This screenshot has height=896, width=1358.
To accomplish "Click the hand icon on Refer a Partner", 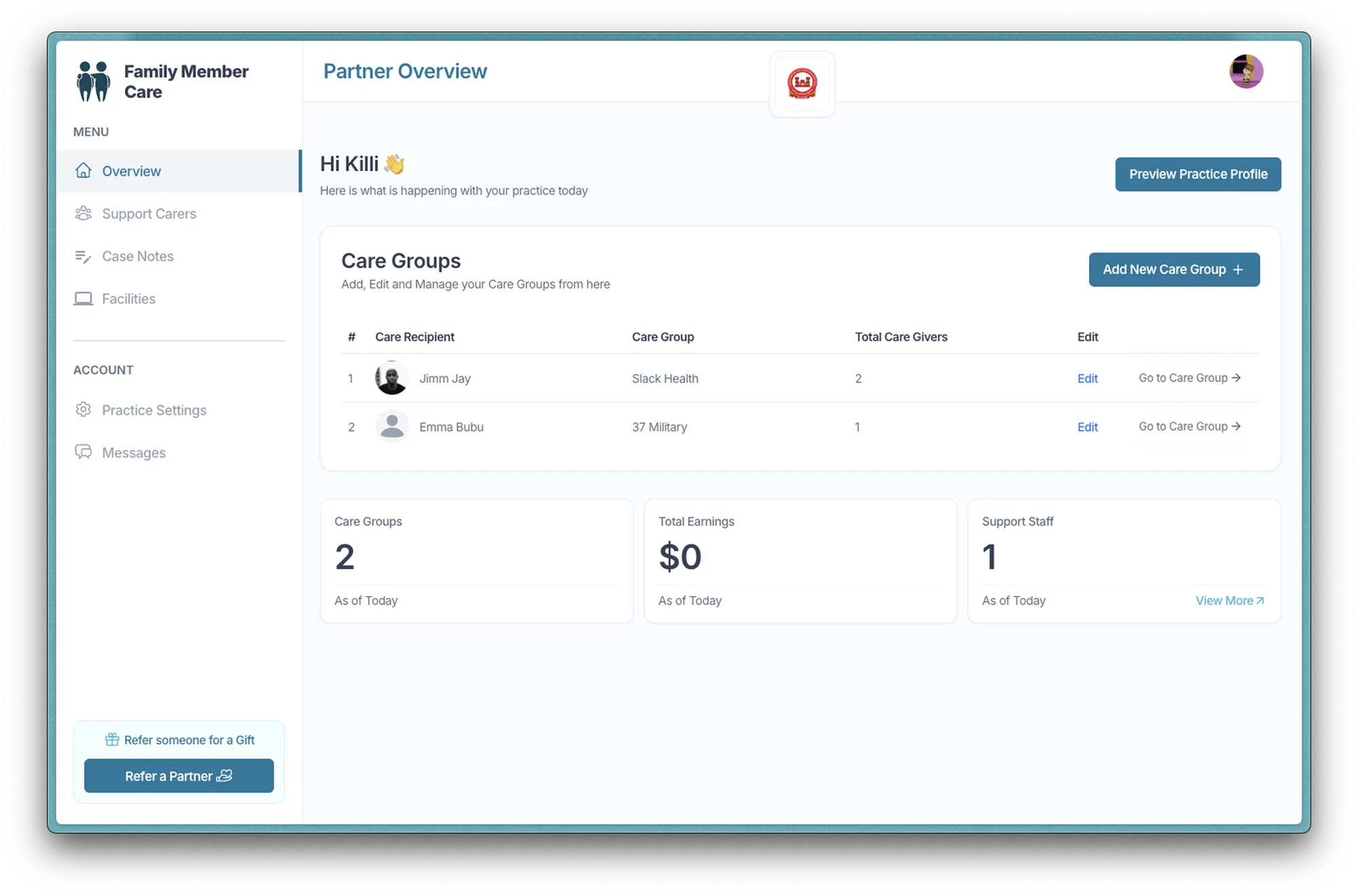I will click(225, 775).
